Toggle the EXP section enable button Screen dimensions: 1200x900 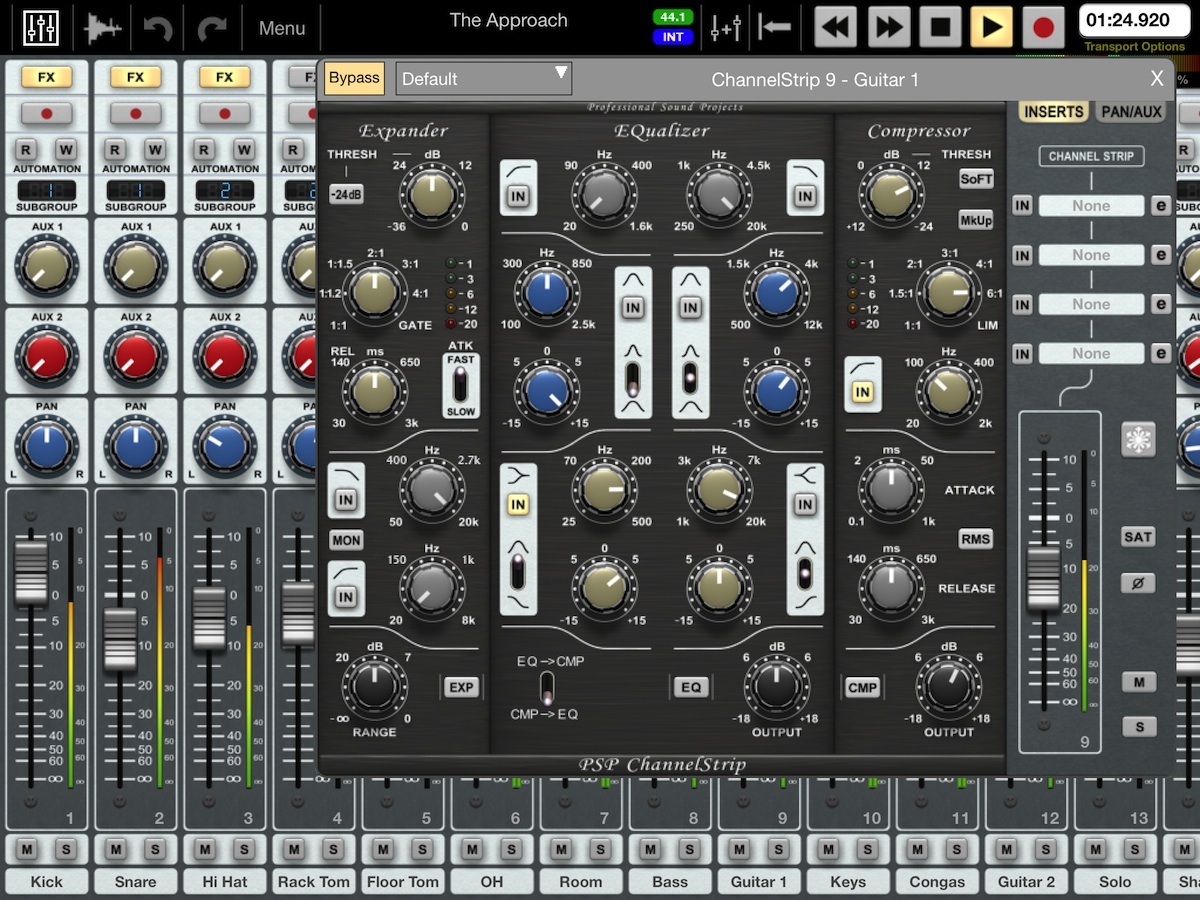(461, 687)
